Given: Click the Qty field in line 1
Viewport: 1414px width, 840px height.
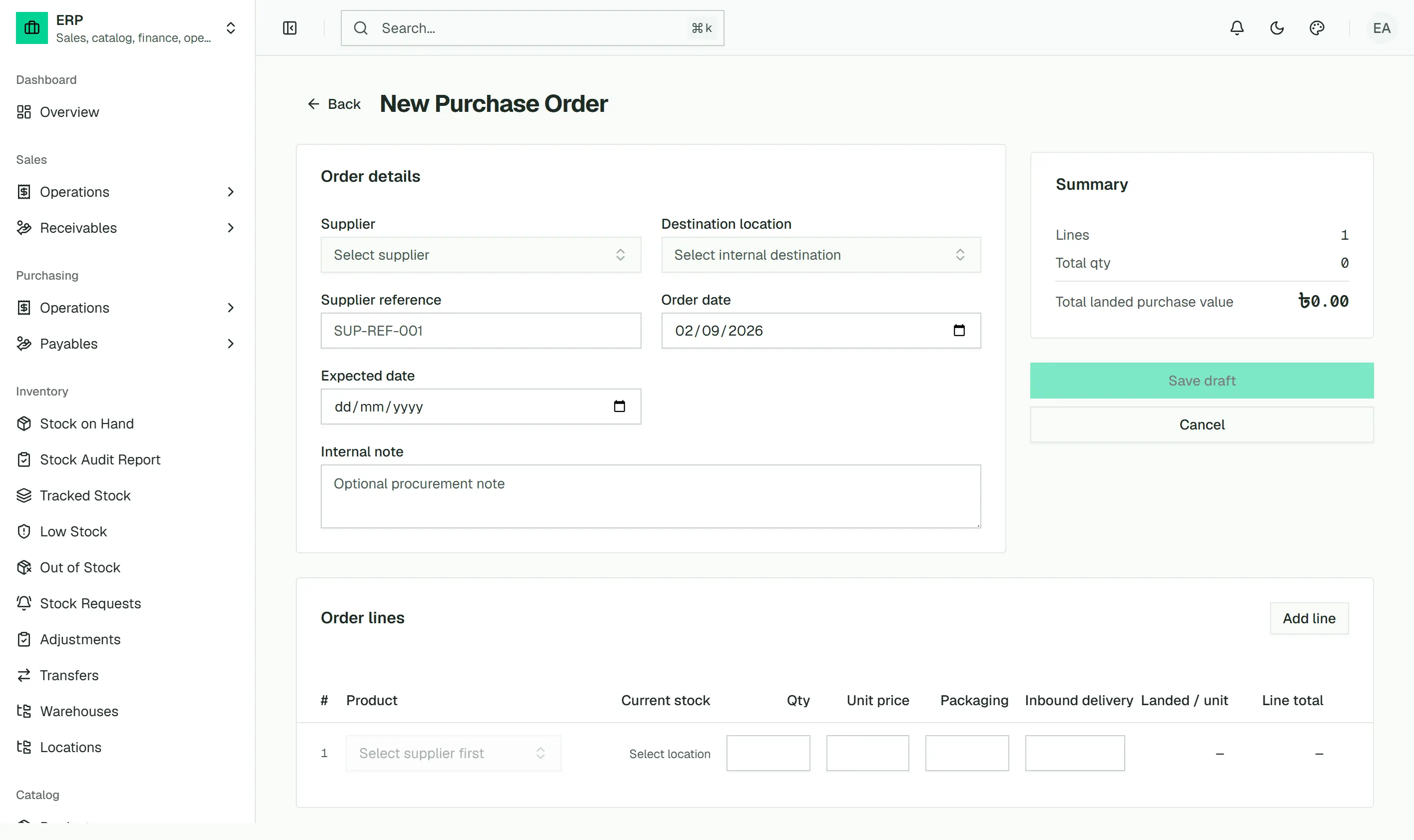Looking at the screenshot, I should click(x=768, y=753).
